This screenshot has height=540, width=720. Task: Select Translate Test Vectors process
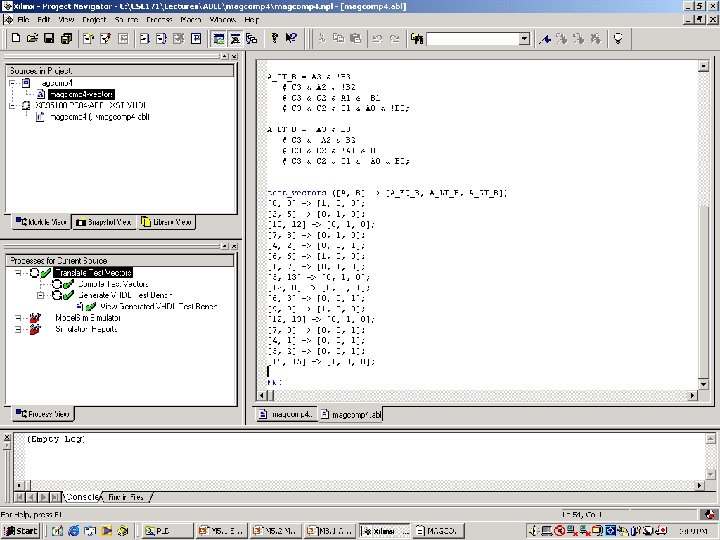tap(93, 273)
